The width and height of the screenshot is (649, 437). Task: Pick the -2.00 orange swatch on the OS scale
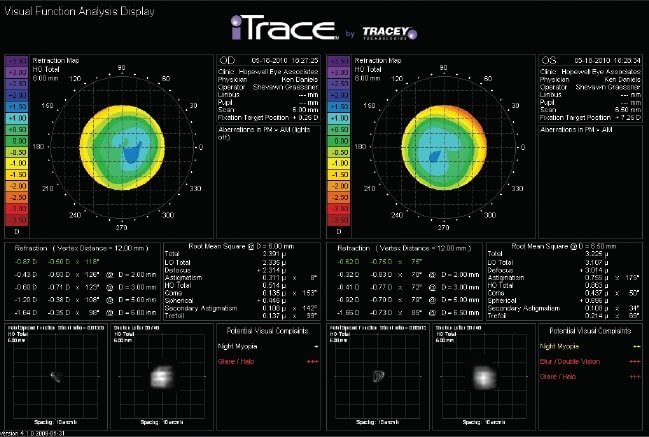(x=339, y=186)
